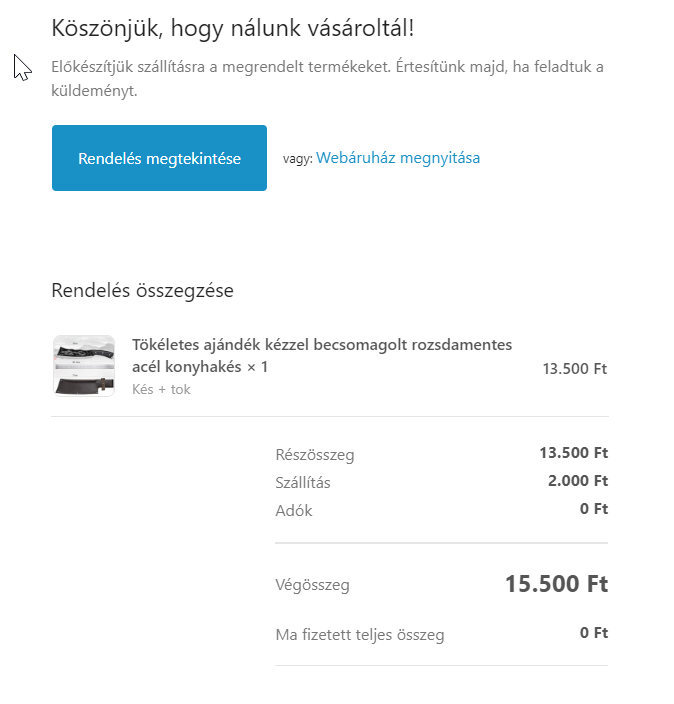Click the Rendelés megtekintése button
The height and width of the screenshot is (704, 674).
pyautogui.click(x=159, y=158)
